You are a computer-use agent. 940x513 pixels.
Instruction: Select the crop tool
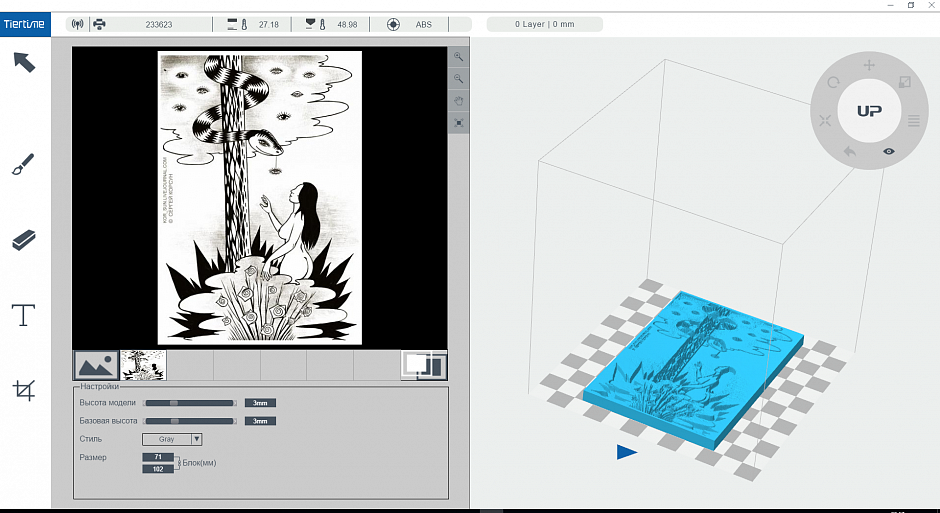click(23, 390)
